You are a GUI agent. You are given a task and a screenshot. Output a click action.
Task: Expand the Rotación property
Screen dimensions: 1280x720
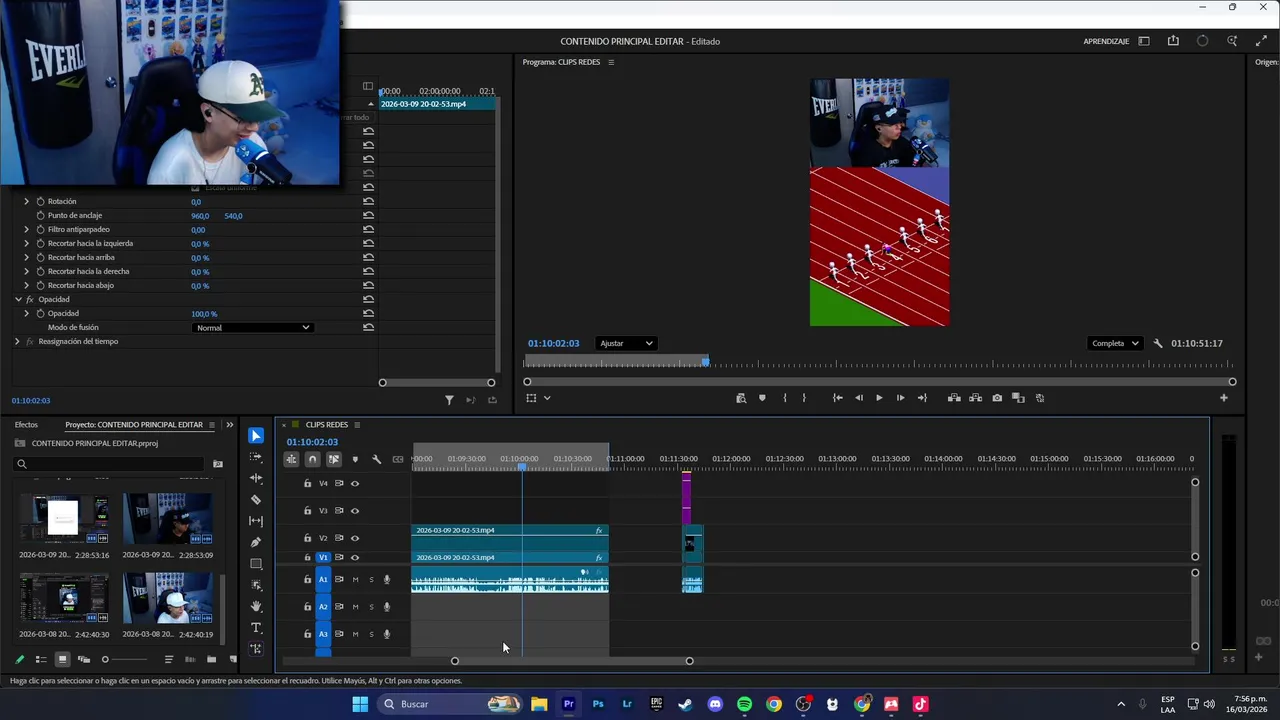click(x=27, y=201)
